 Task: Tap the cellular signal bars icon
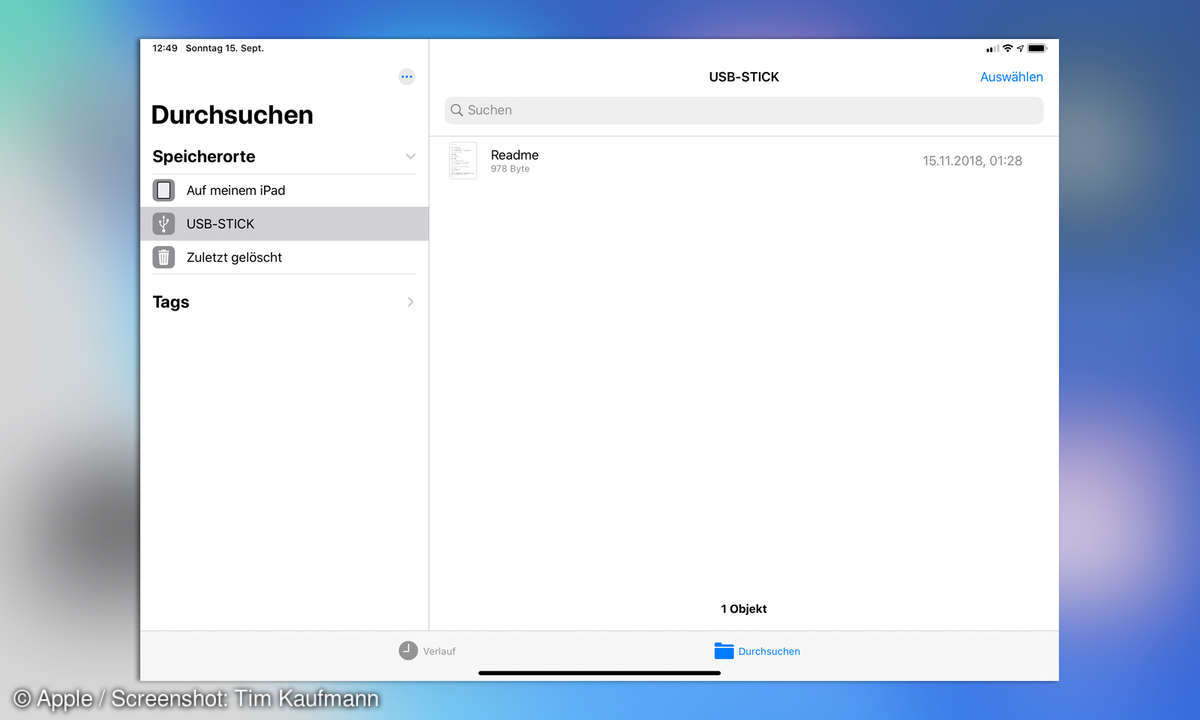tap(992, 48)
